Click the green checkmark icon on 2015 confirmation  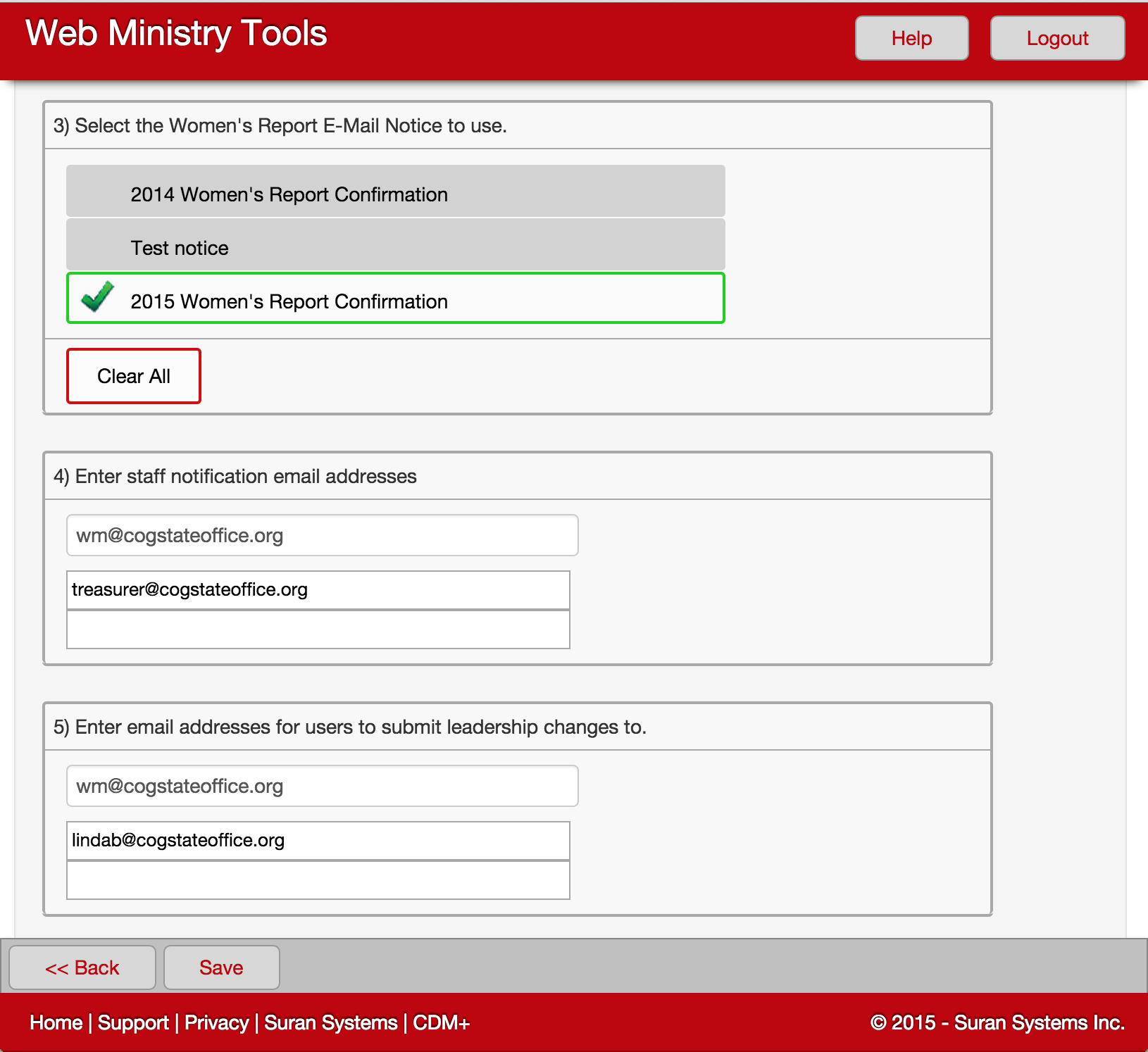point(97,297)
